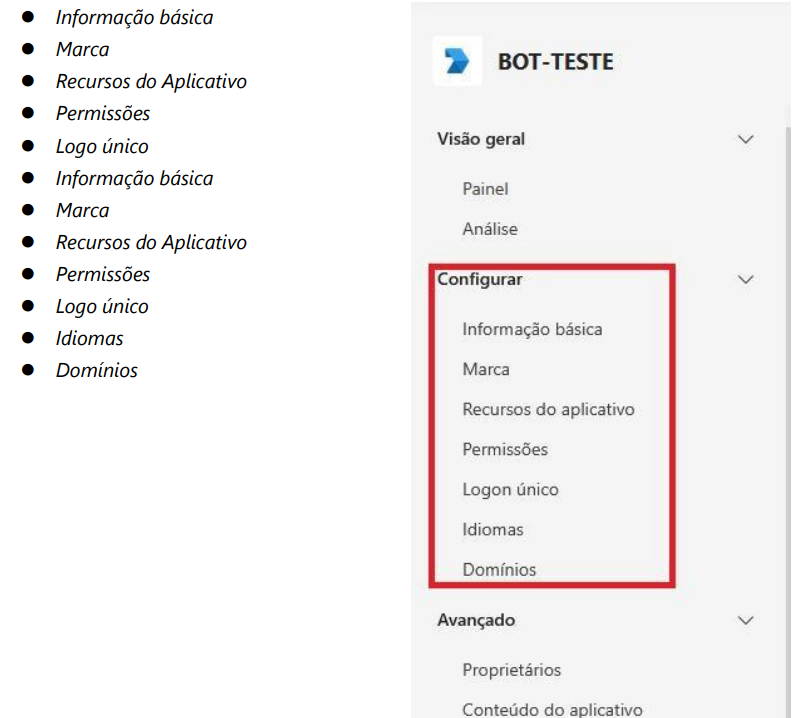Open Recursos do aplicativo in the sidebar
Screen dimensions: 792x718
(x=548, y=409)
